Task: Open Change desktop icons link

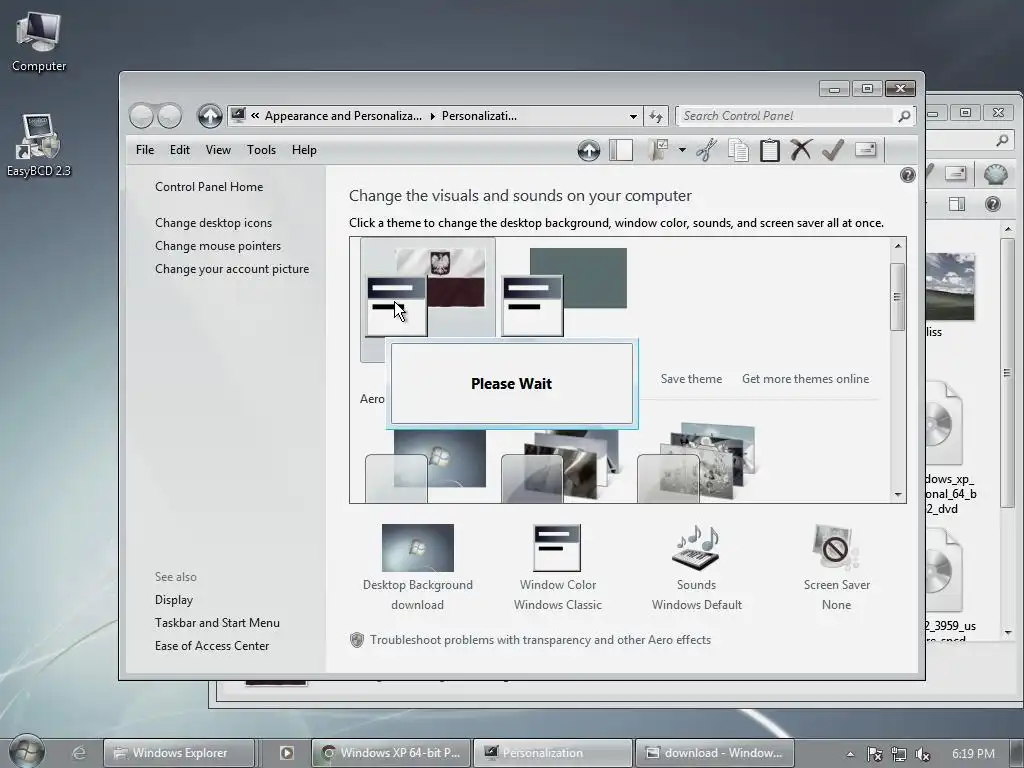Action: [x=214, y=223]
